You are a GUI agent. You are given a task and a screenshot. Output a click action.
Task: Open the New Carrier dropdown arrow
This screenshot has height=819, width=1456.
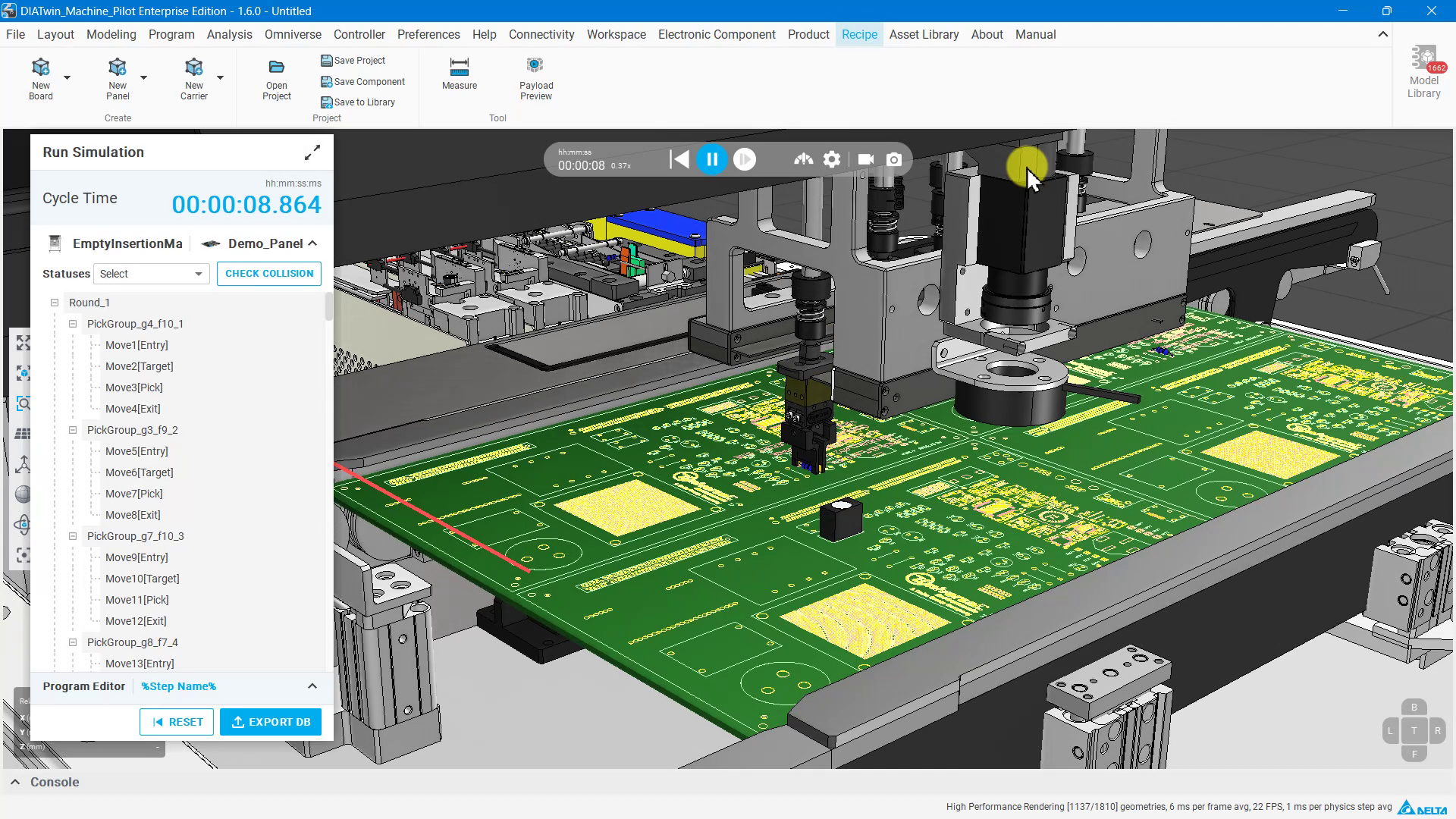[220, 77]
